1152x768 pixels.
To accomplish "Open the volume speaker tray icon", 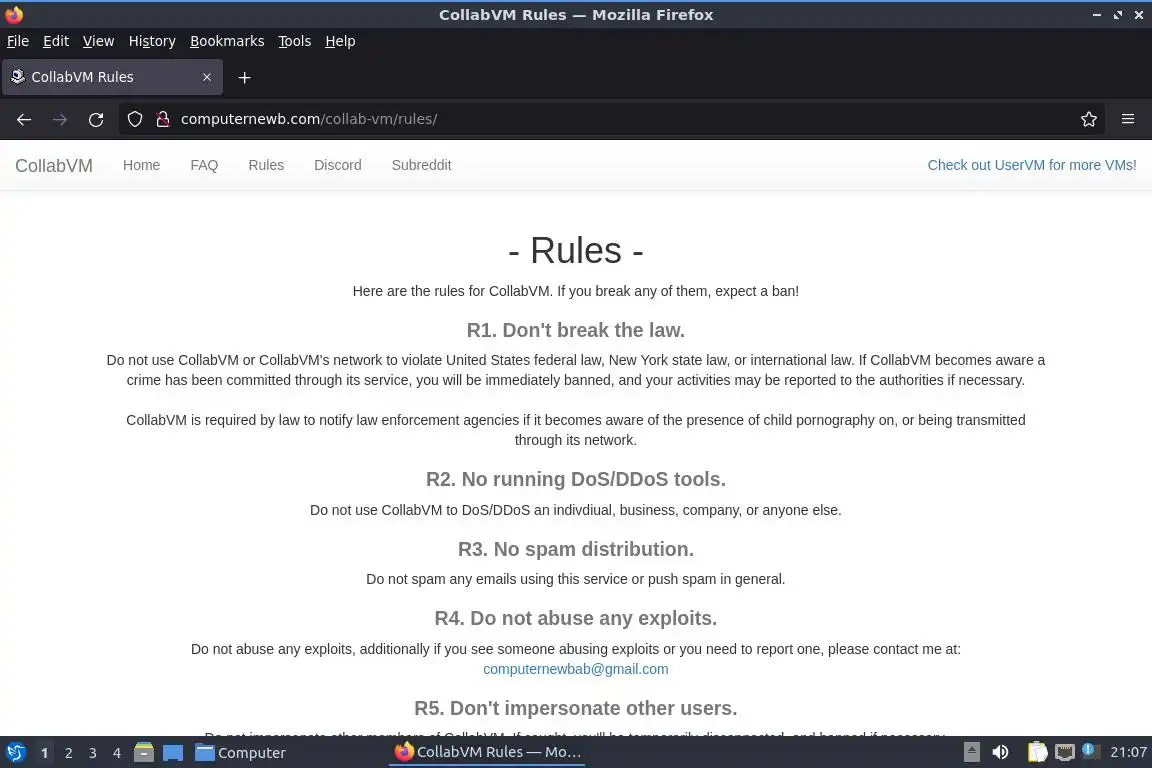I will 1000,752.
